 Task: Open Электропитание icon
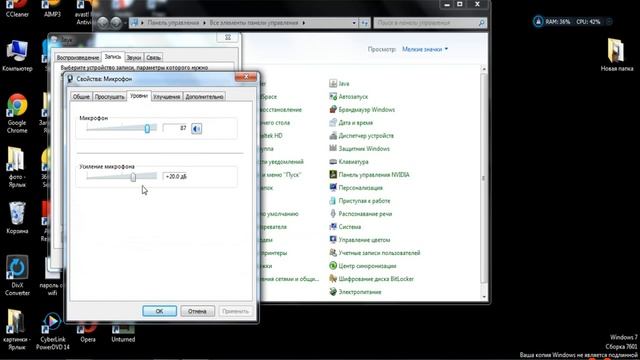[x=356, y=292]
